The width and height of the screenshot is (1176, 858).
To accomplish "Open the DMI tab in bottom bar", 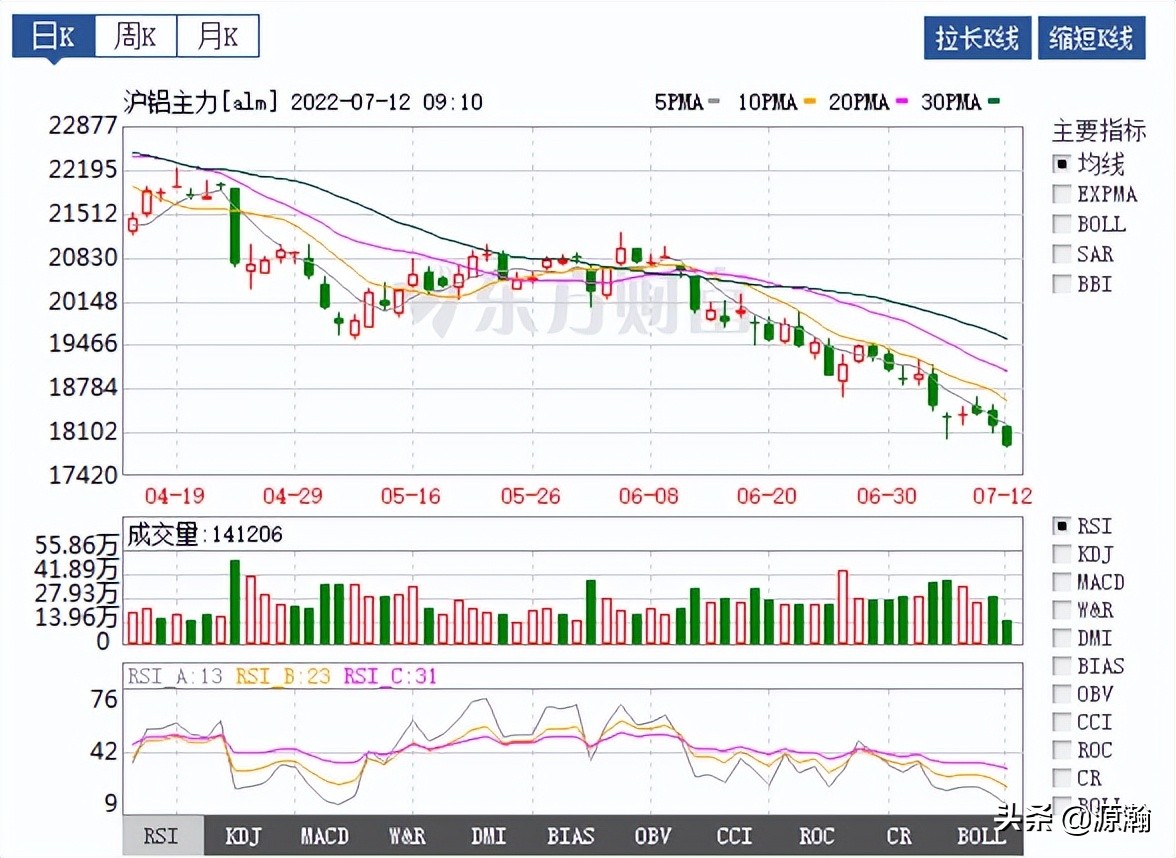I will click(x=489, y=836).
